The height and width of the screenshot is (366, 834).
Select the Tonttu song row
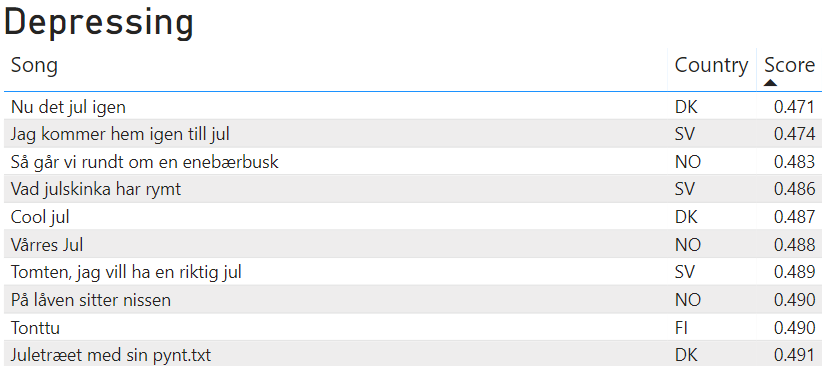(x=412, y=327)
